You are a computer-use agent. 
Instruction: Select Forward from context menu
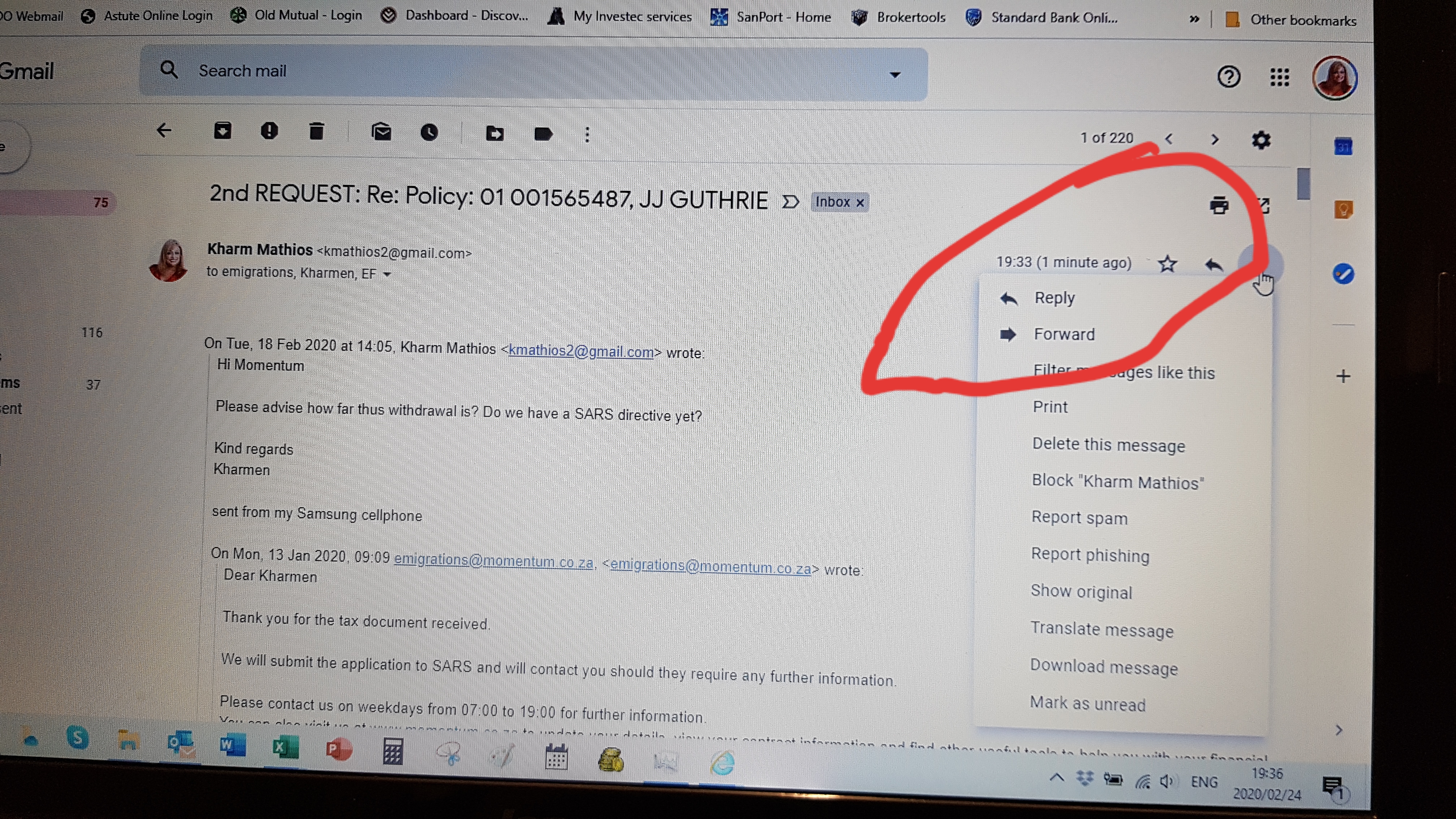point(1064,334)
